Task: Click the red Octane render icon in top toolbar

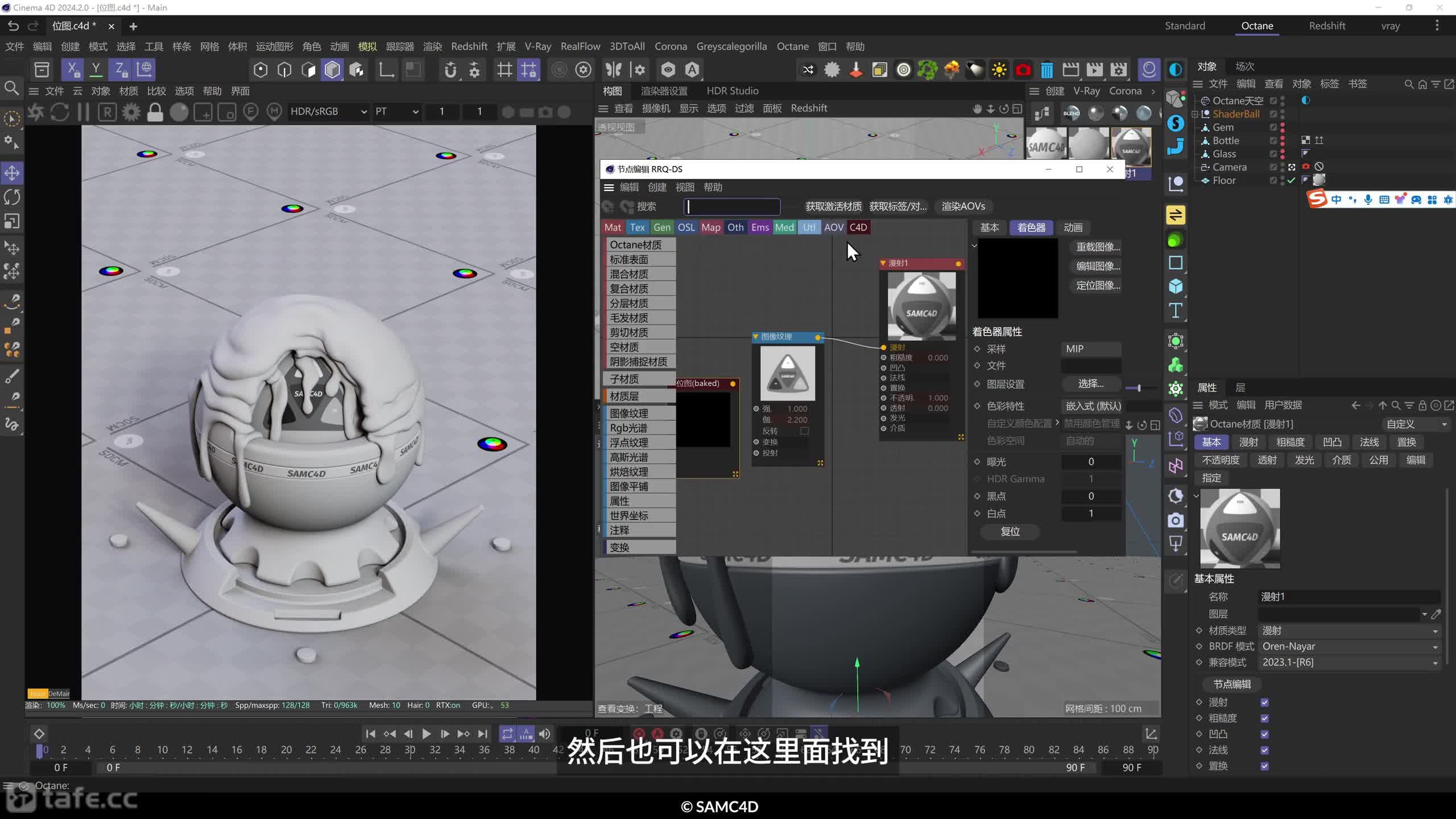Action: click(x=1023, y=70)
